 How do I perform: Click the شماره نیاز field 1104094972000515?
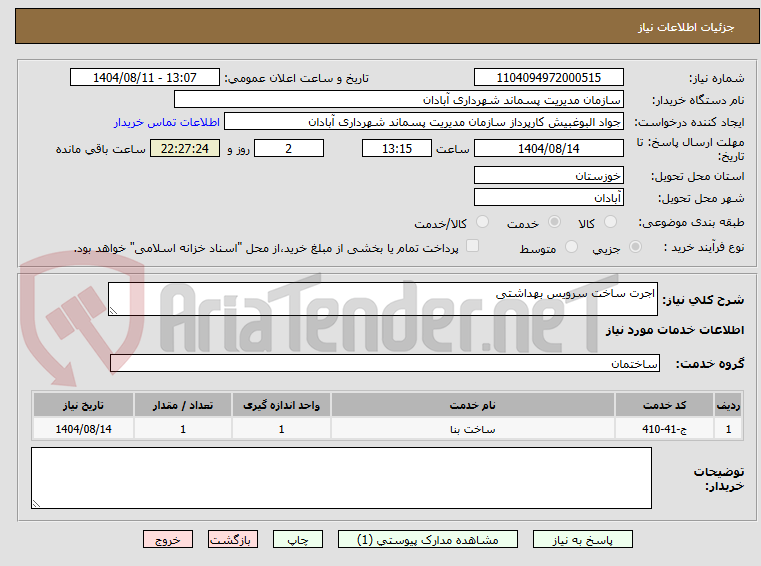[548, 77]
